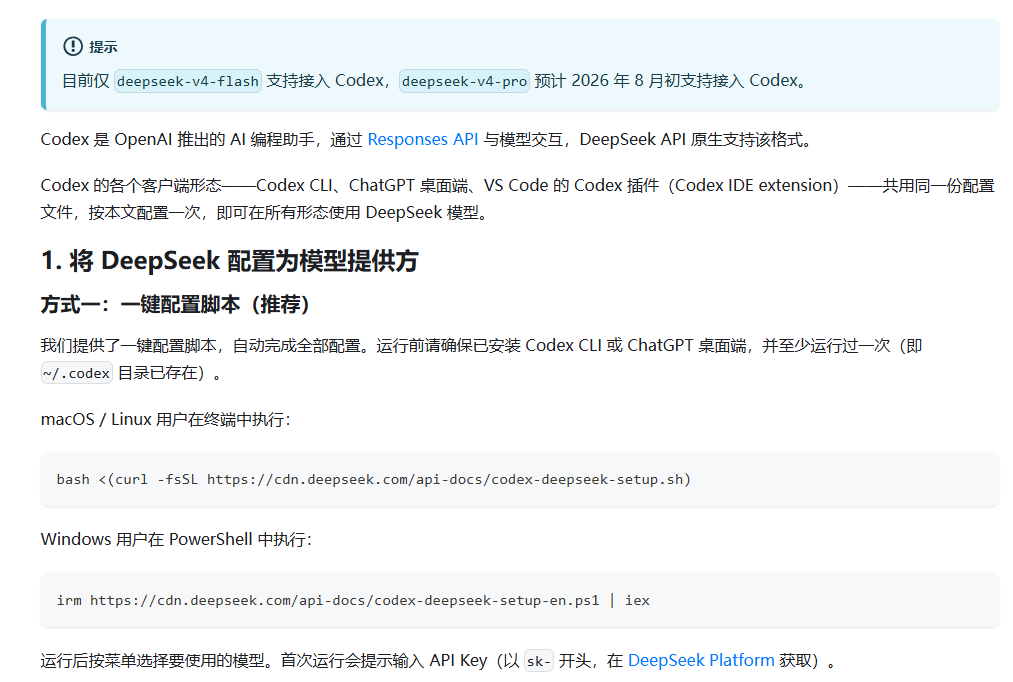Screen dimensions: 1013x682
Task: Click the bash curl setup command block
Action: 520,479
